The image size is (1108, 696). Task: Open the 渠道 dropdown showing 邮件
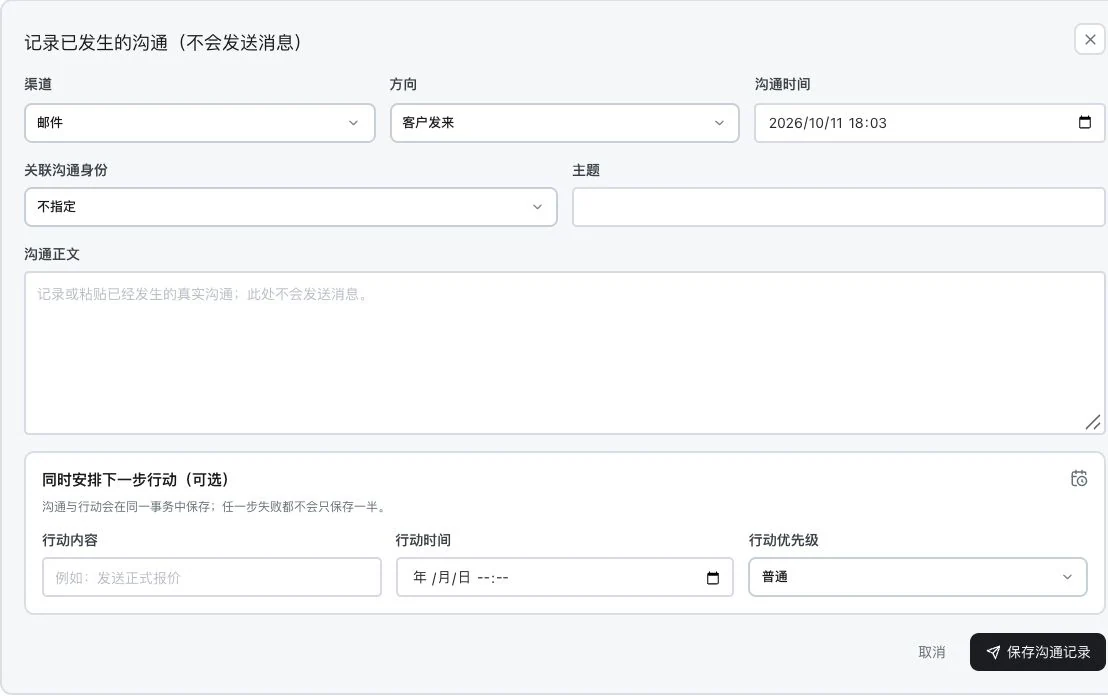point(200,123)
